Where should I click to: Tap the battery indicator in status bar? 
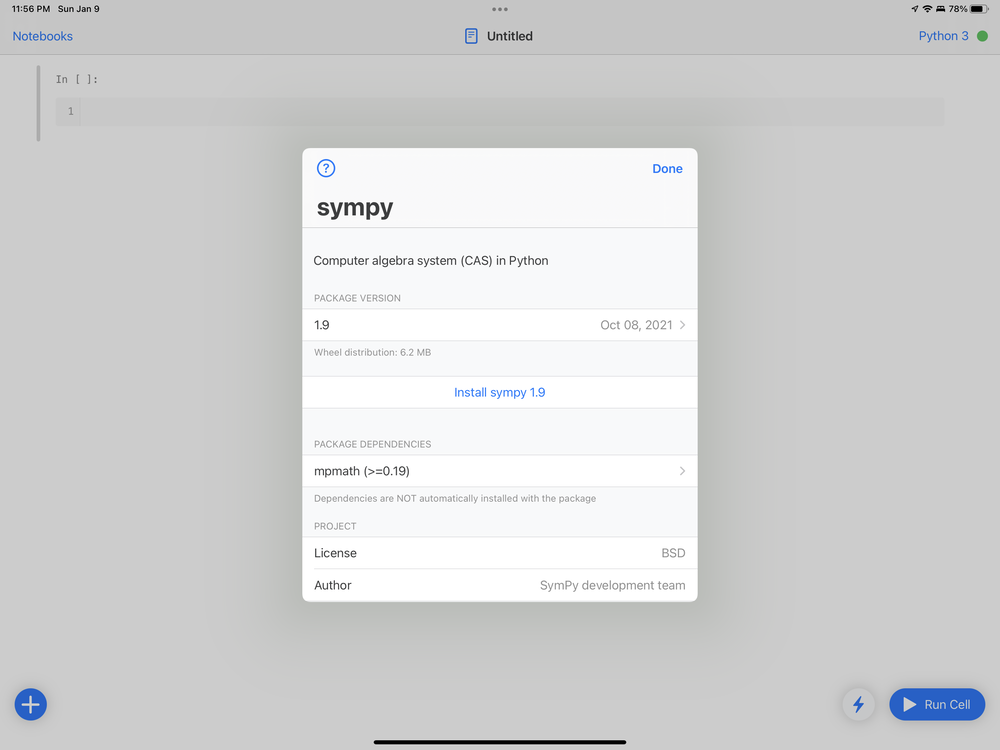tap(979, 9)
